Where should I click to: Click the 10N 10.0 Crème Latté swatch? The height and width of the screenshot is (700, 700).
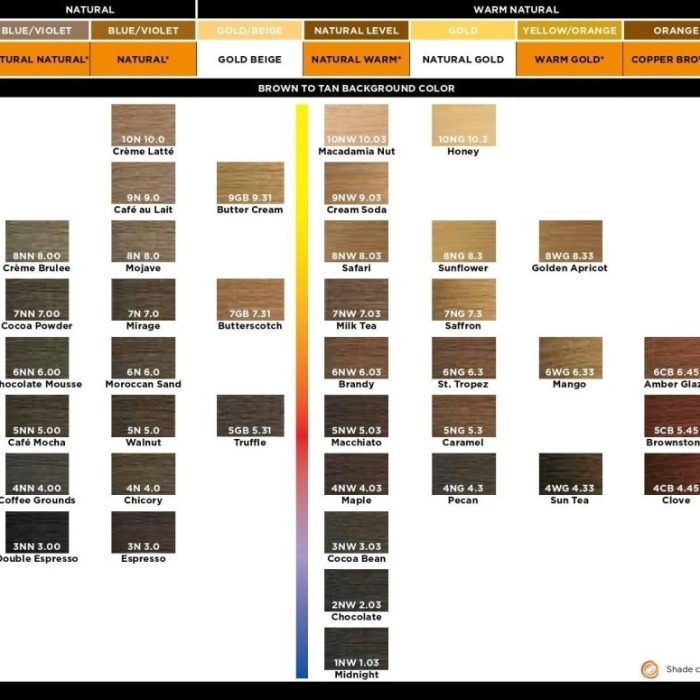[143, 125]
